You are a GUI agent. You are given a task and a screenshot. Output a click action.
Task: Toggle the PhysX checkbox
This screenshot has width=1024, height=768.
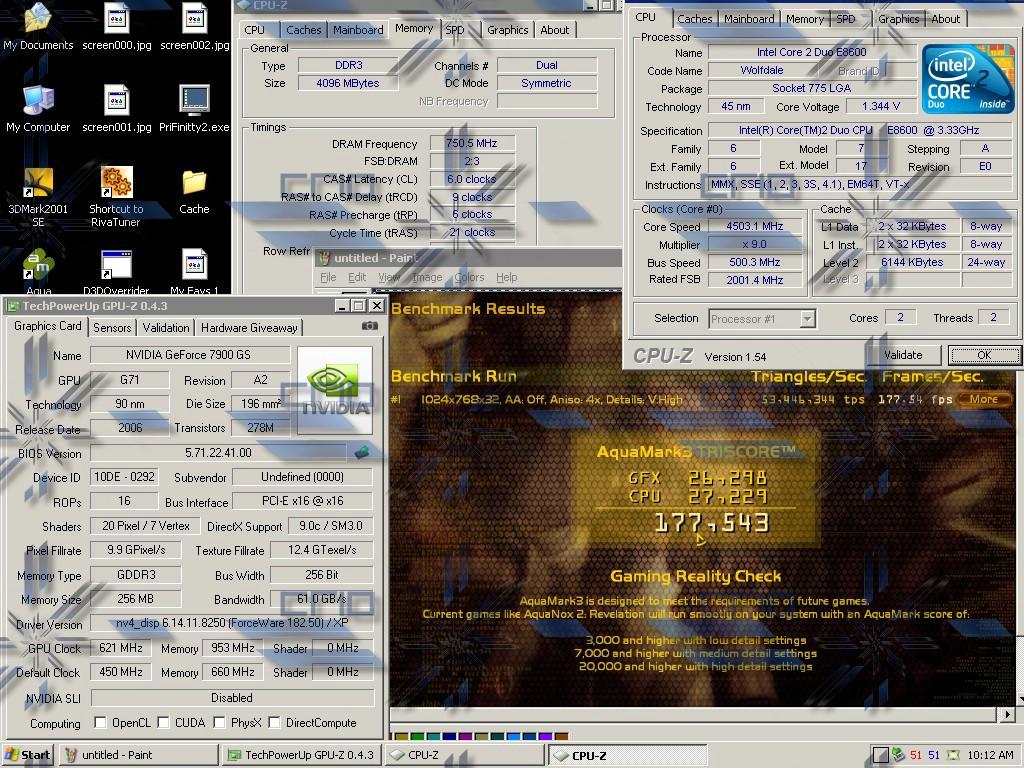point(219,722)
